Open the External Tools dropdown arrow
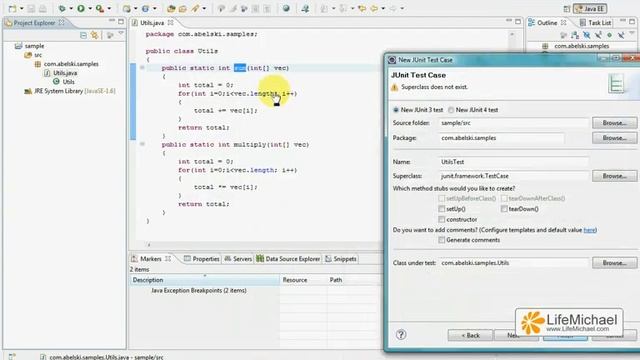 (109, 9)
